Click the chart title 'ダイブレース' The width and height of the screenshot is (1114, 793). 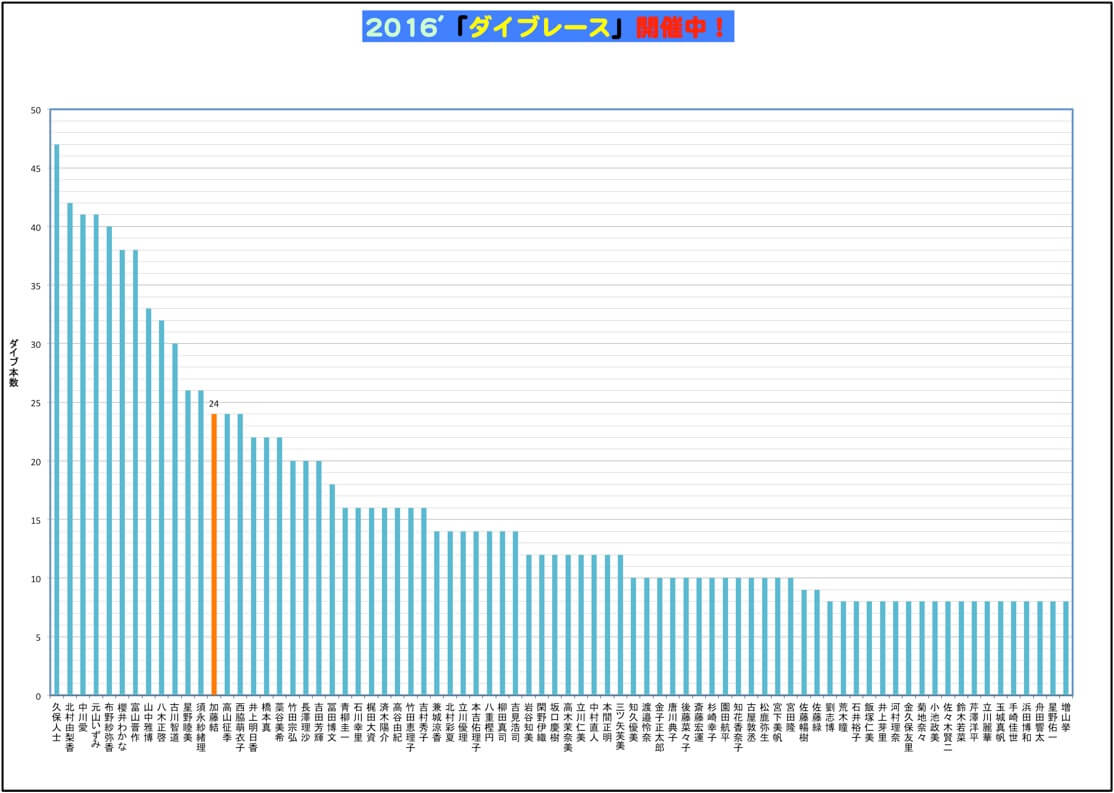[541, 27]
